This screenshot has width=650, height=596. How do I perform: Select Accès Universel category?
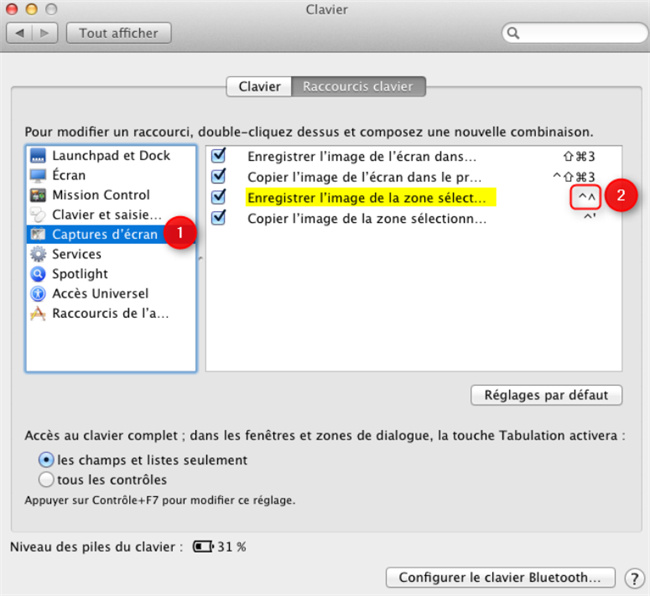point(111,293)
